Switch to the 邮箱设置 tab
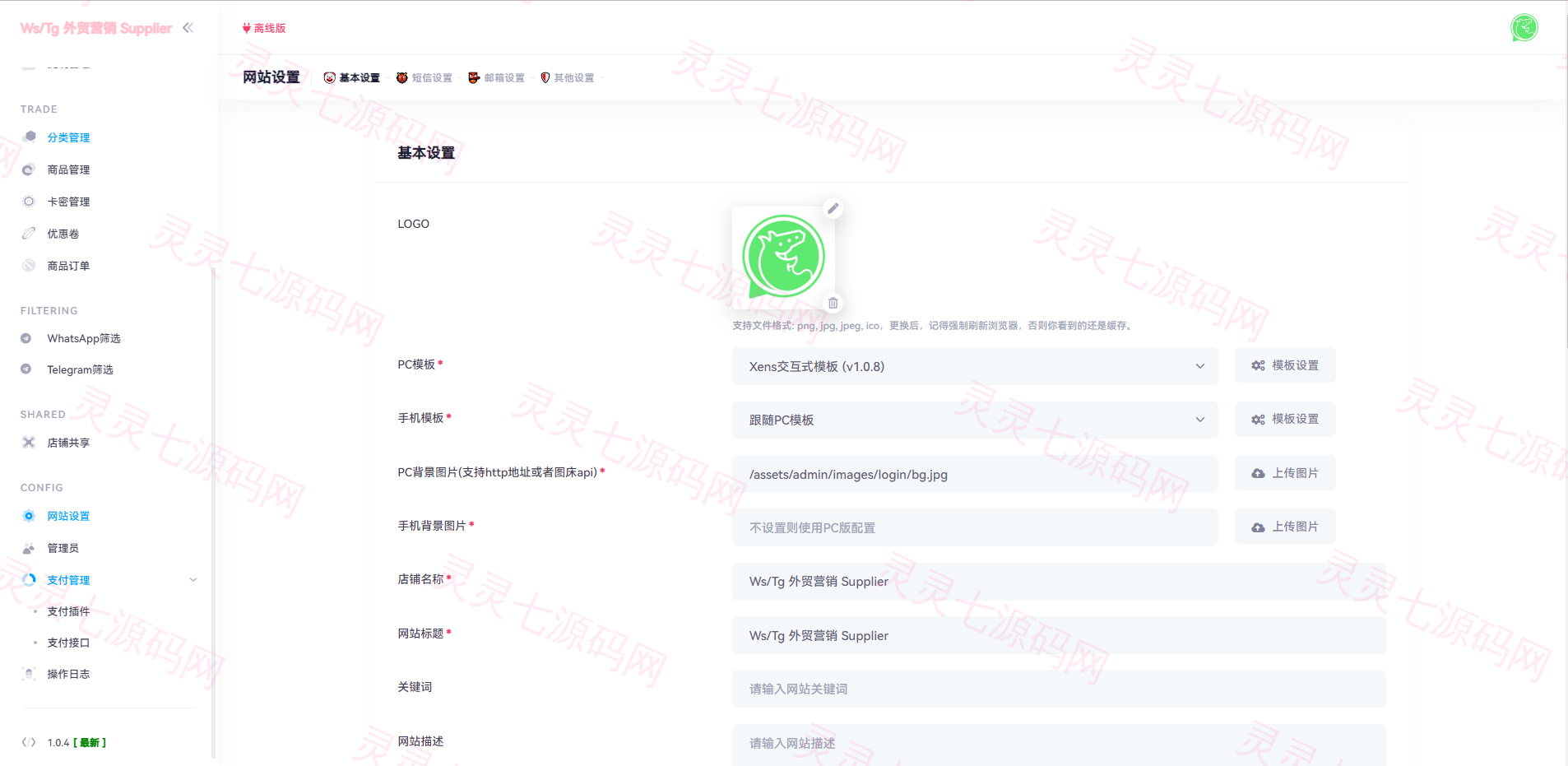The height and width of the screenshot is (766, 1568). coord(497,77)
